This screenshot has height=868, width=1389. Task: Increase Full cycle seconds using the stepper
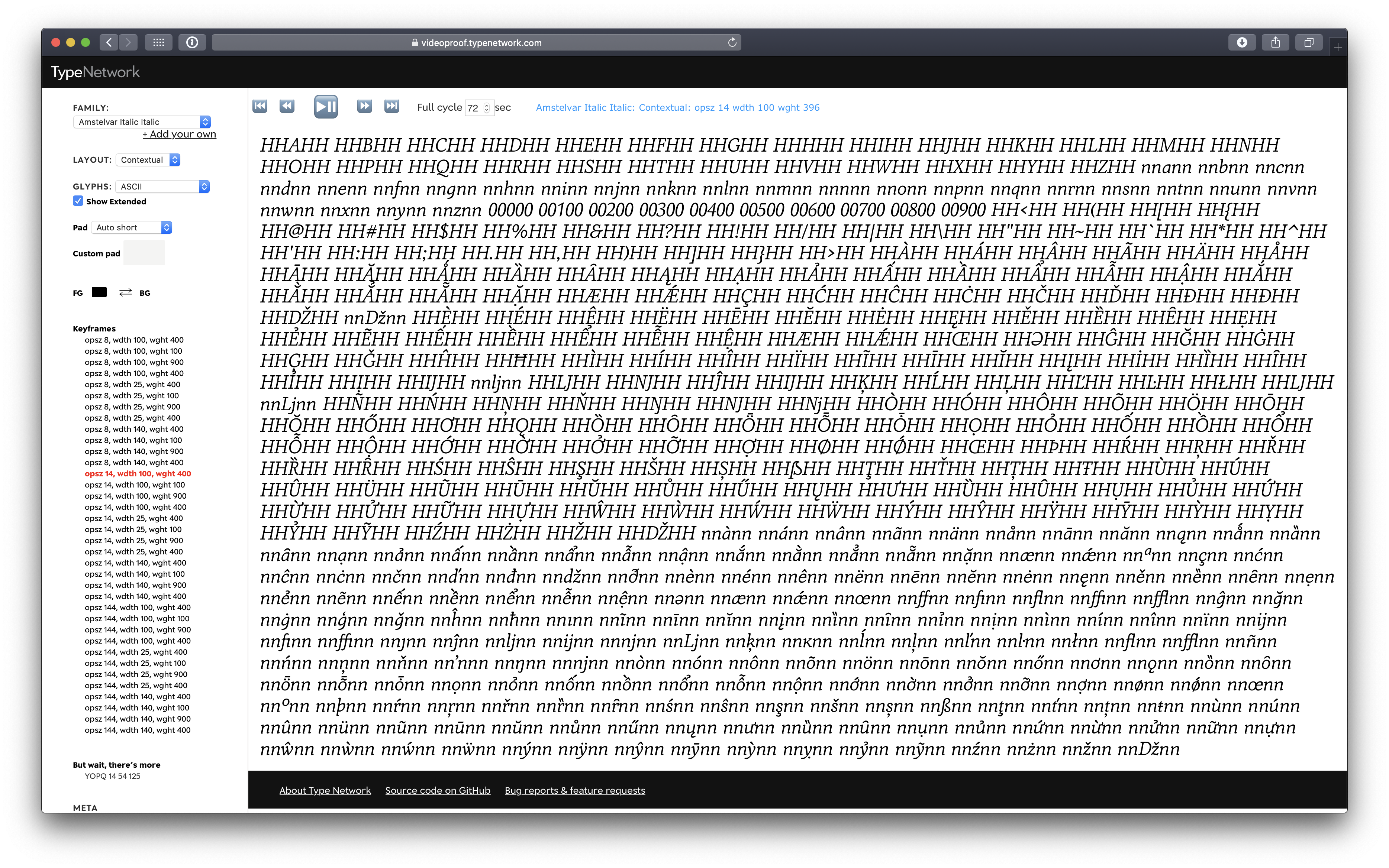click(487, 105)
